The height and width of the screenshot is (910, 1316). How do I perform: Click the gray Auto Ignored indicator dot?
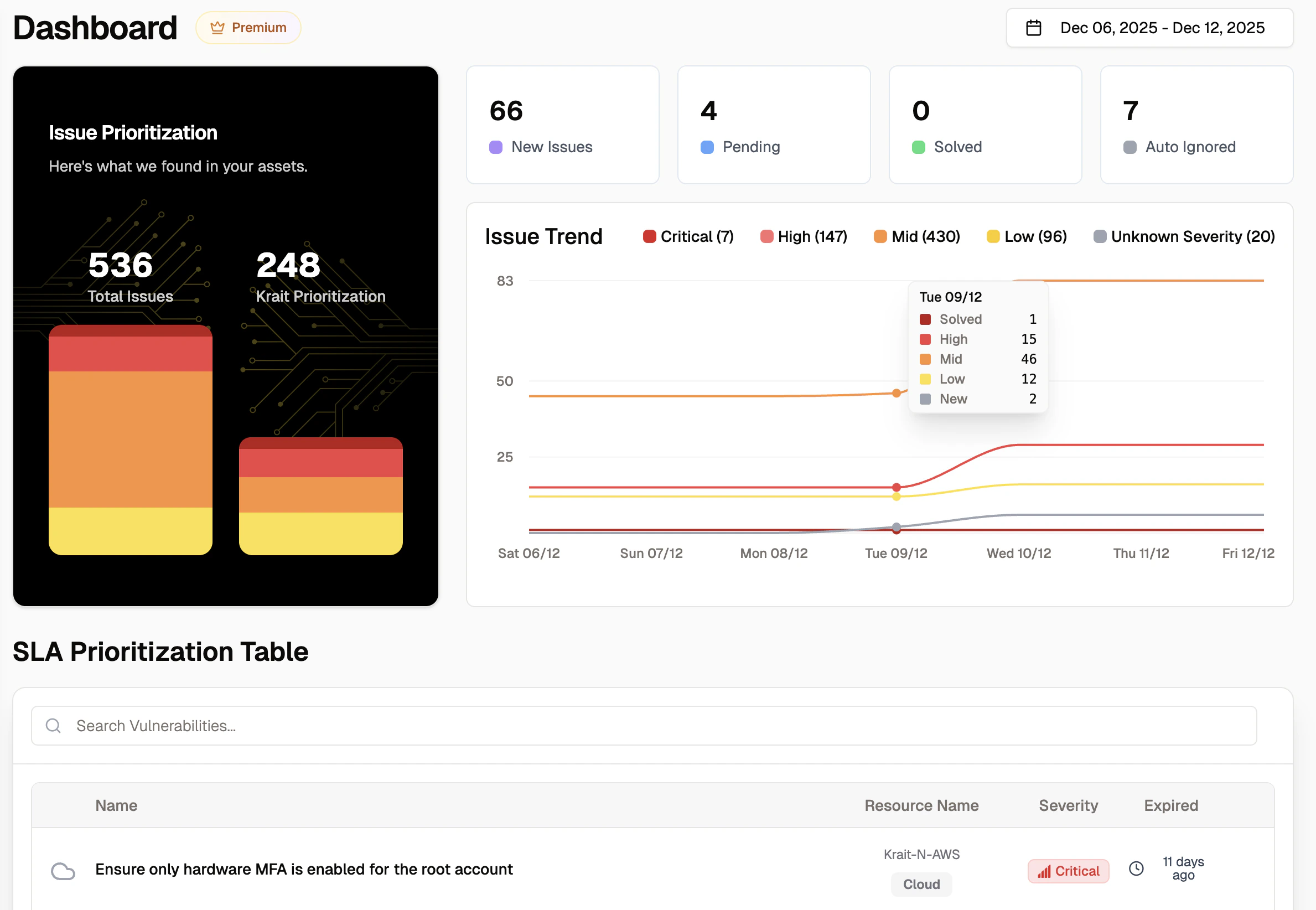pyautogui.click(x=1129, y=147)
